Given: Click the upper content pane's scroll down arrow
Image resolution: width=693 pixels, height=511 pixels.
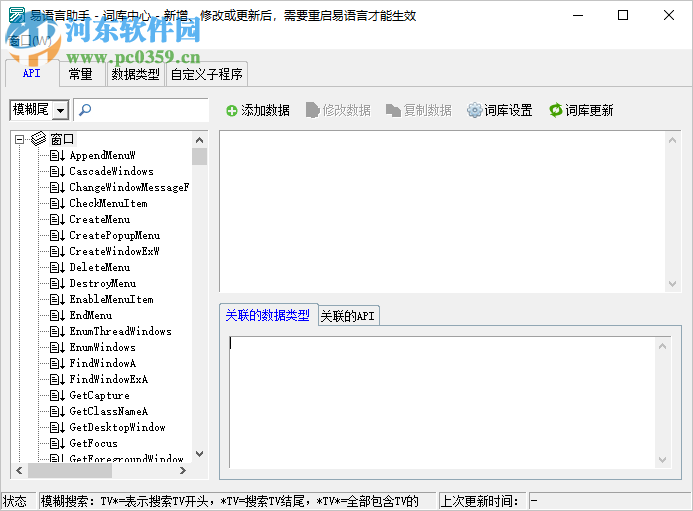Looking at the screenshot, I should pos(672,284).
